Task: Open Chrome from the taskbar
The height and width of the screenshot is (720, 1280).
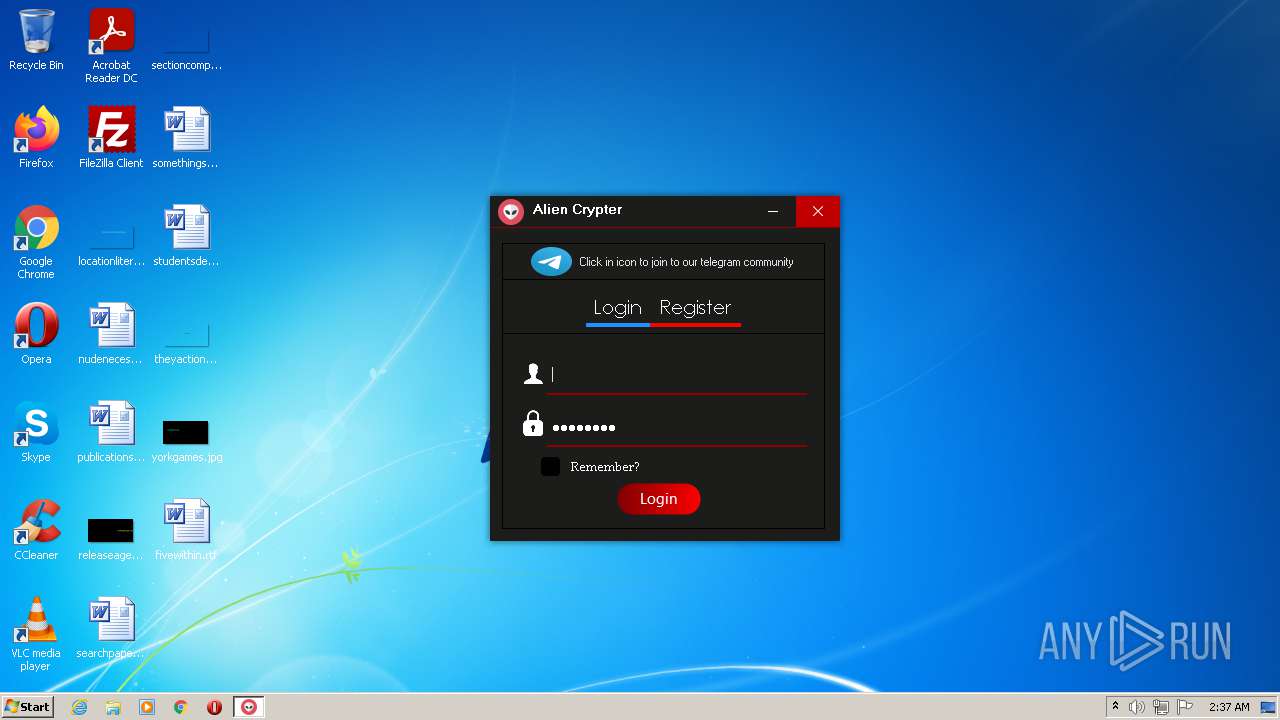Action: point(180,707)
